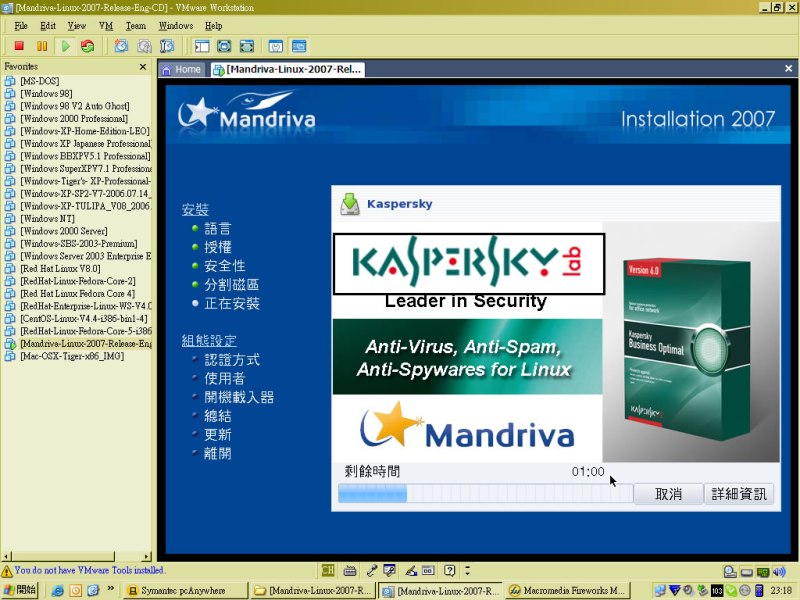Click the Revert to Snapshot toolbar icon
The height and width of the screenshot is (600, 800).
click(144, 46)
